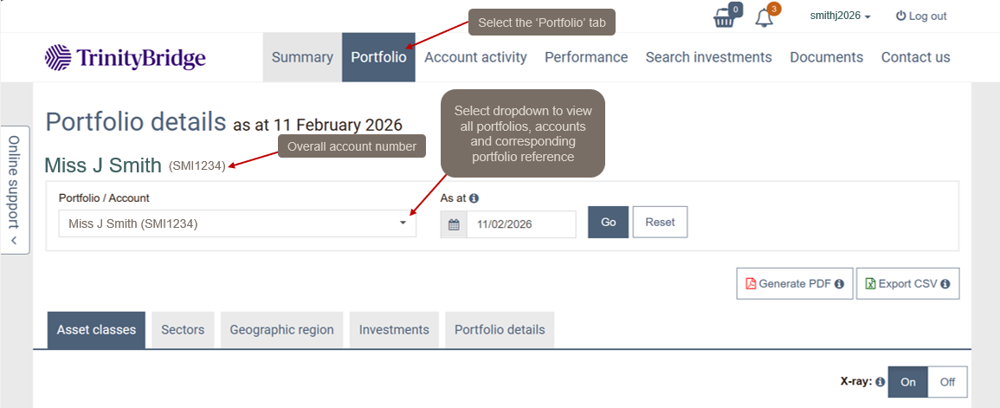Switch to the Geographic region tab

pyautogui.click(x=282, y=330)
